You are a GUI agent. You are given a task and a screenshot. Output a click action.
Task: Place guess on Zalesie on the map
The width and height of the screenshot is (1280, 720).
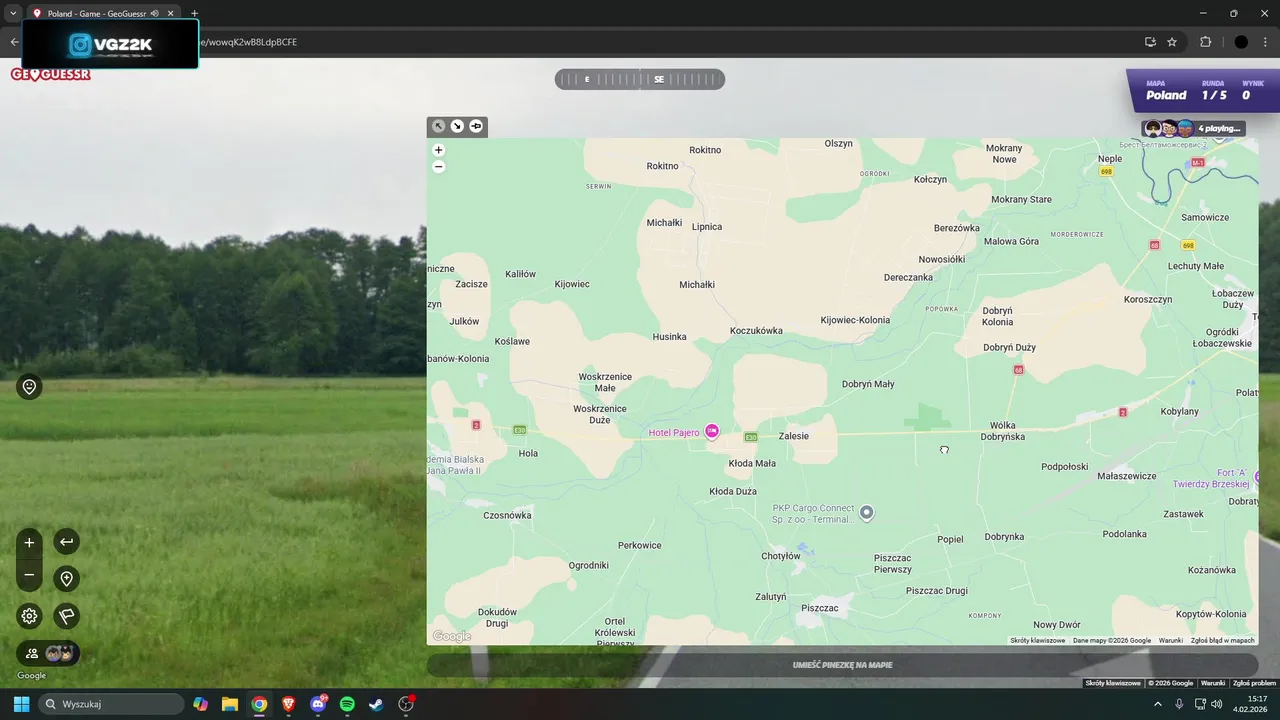794,436
